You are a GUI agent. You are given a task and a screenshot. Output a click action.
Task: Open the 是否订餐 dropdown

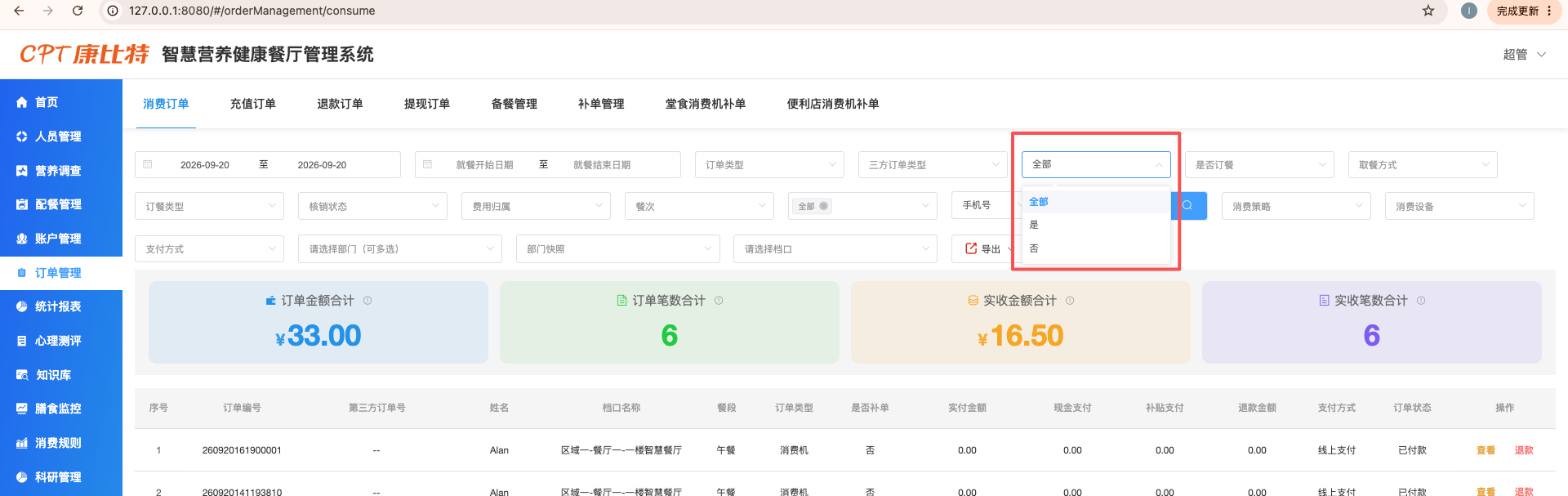1259,164
